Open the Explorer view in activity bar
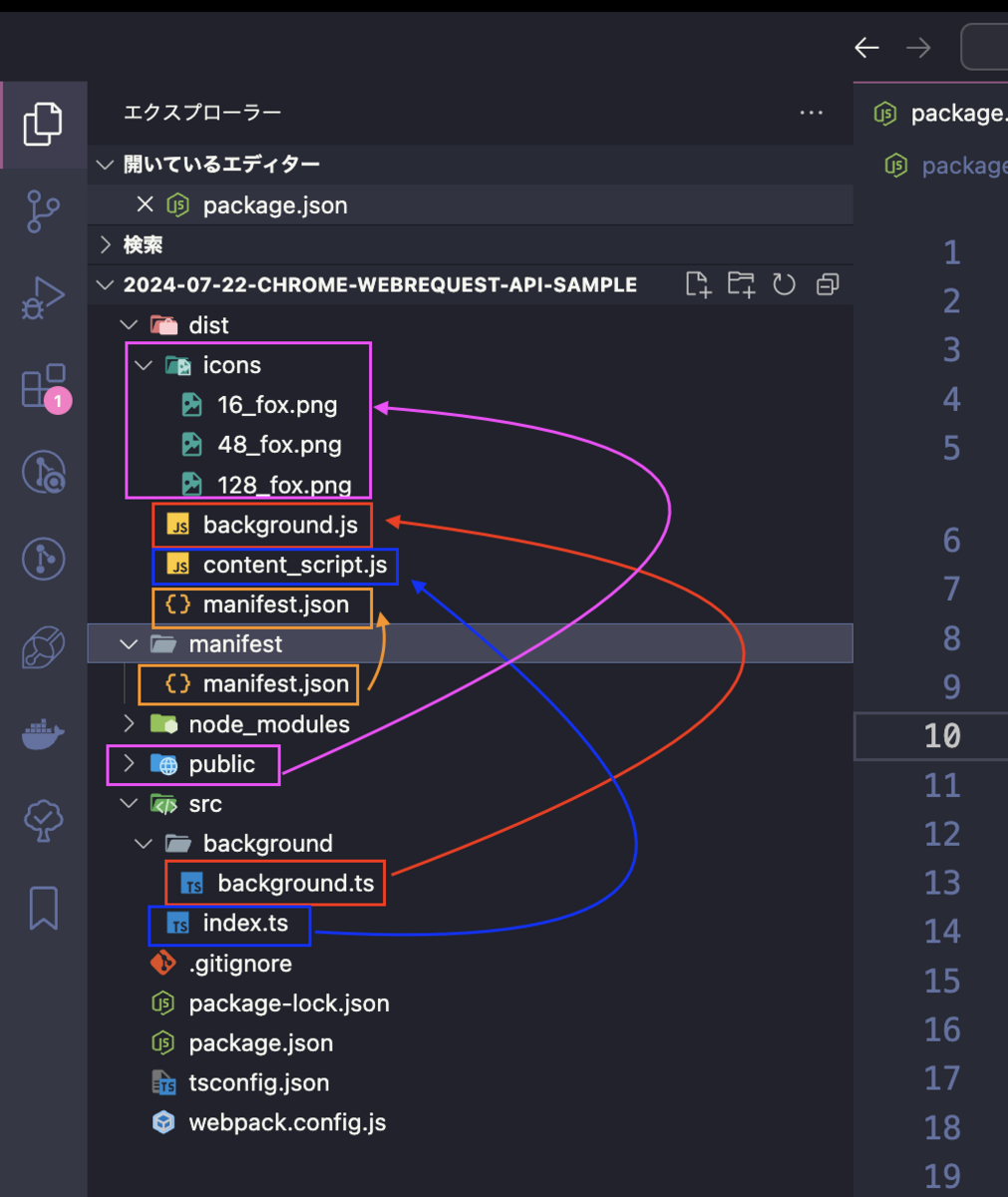Viewport: 1008px width, 1197px height. tap(43, 124)
